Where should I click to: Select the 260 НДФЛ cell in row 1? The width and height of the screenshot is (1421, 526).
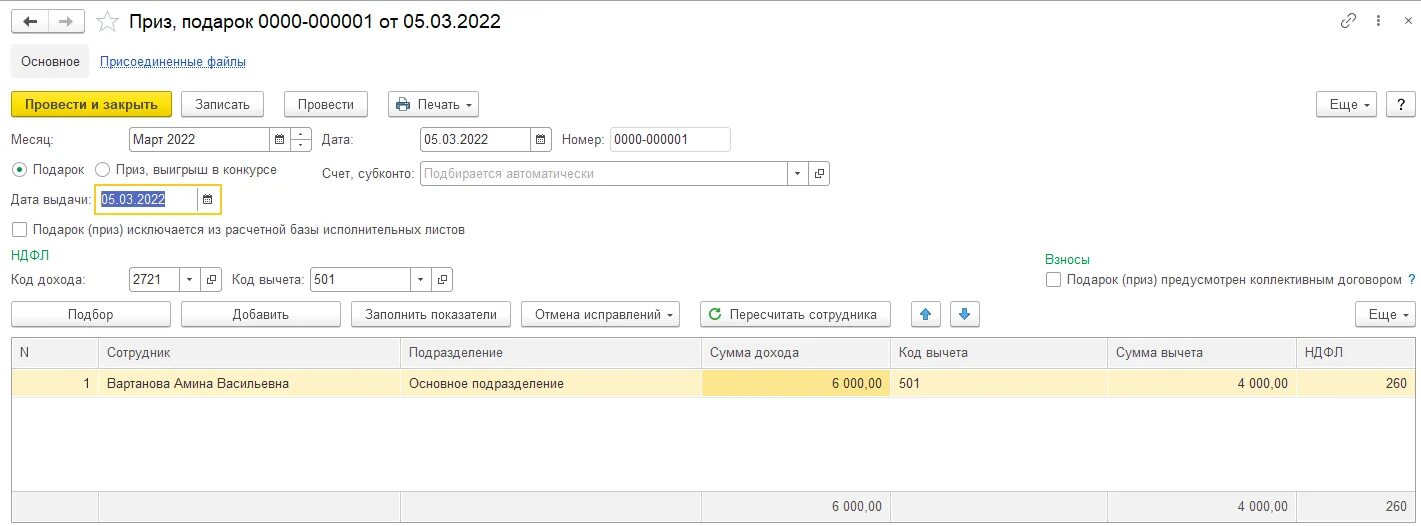[x=1355, y=383]
